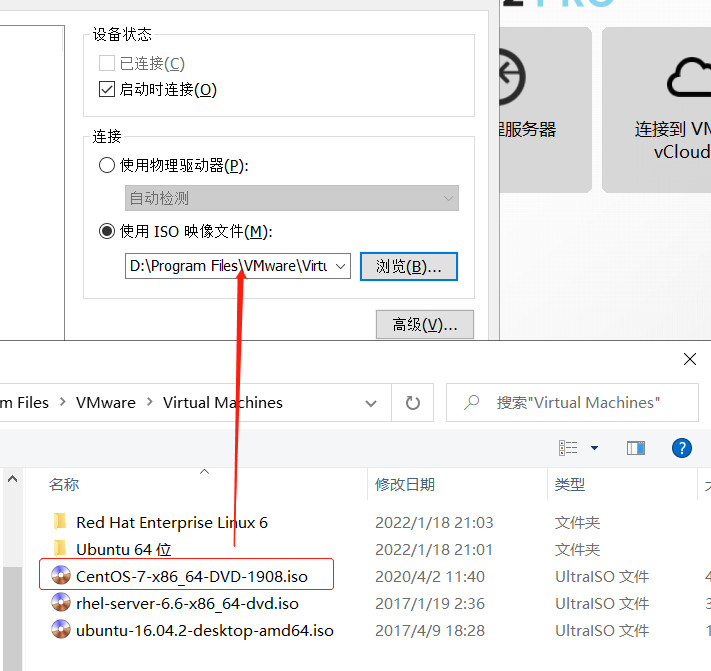Expand chevron after Program Files breadcrumb
The width and height of the screenshot is (711, 671).
[x=63, y=402]
